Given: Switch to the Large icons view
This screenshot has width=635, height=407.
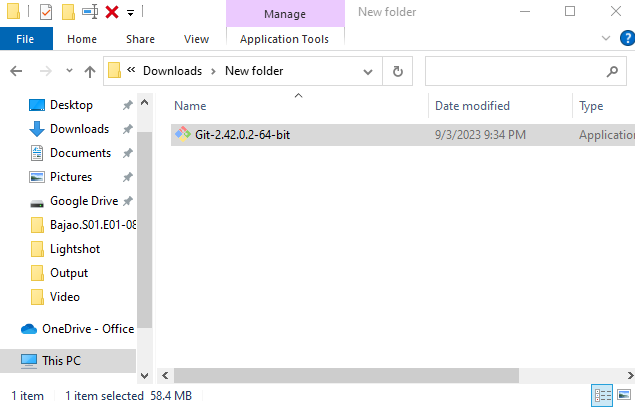Looking at the screenshot, I should [624, 394].
